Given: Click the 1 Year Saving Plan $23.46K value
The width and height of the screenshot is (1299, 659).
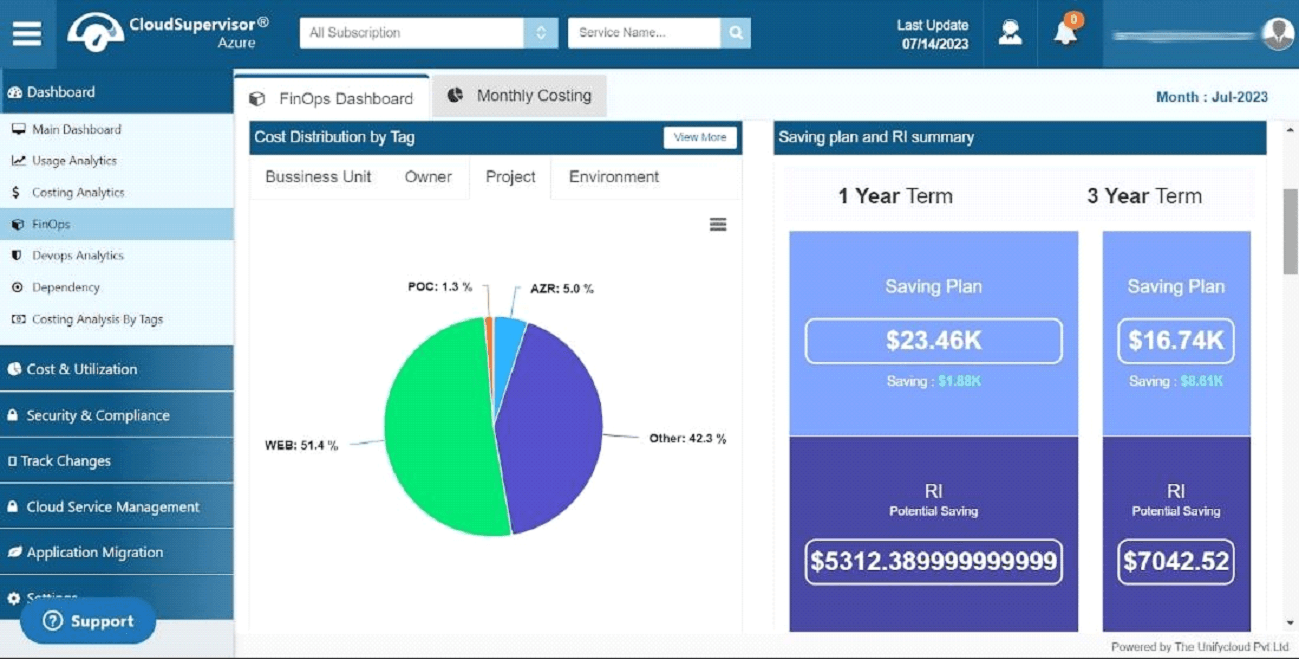Looking at the screenshot, I should 933,341.
